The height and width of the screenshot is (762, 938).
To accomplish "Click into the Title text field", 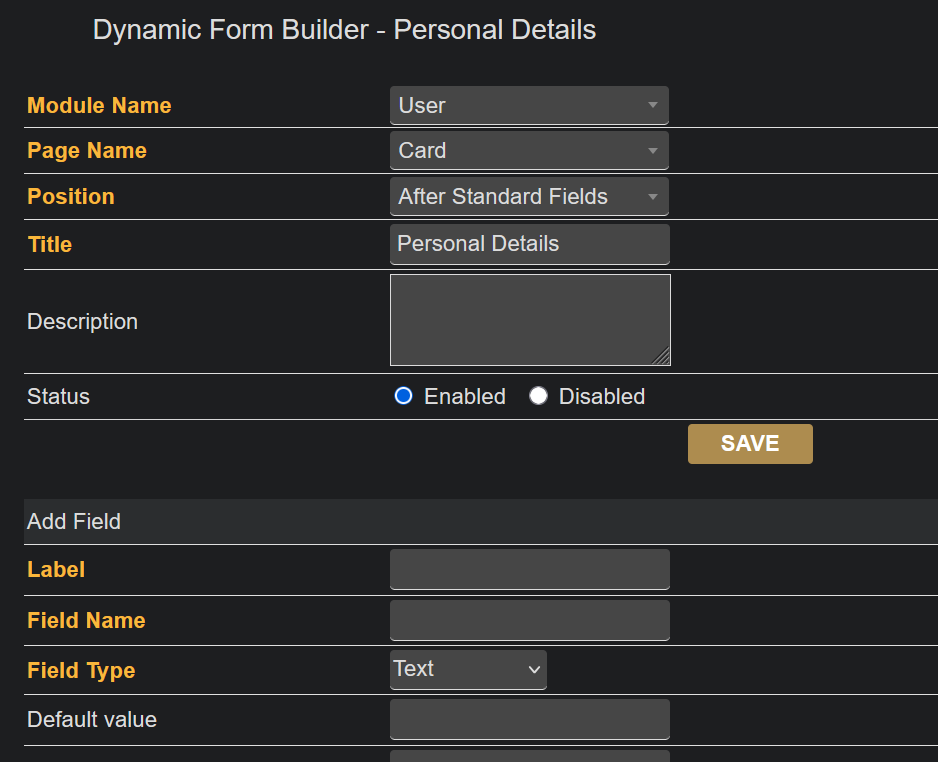I will coord(529,244).
